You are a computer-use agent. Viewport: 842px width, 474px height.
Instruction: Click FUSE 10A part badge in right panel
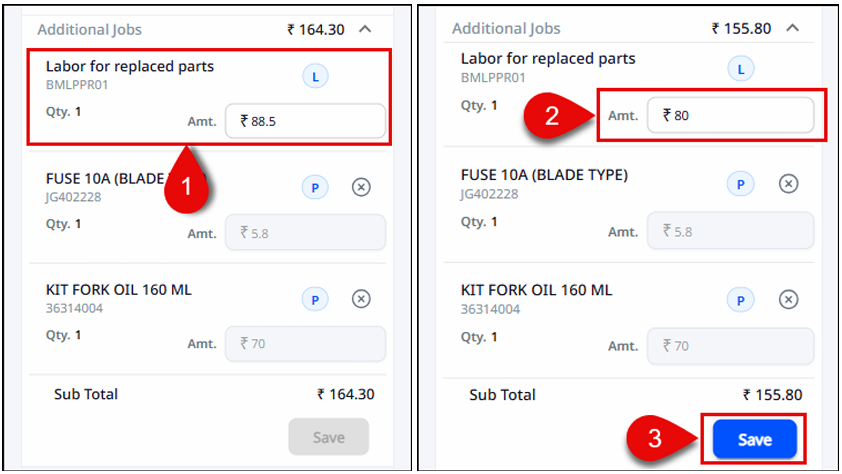[740, 183]
